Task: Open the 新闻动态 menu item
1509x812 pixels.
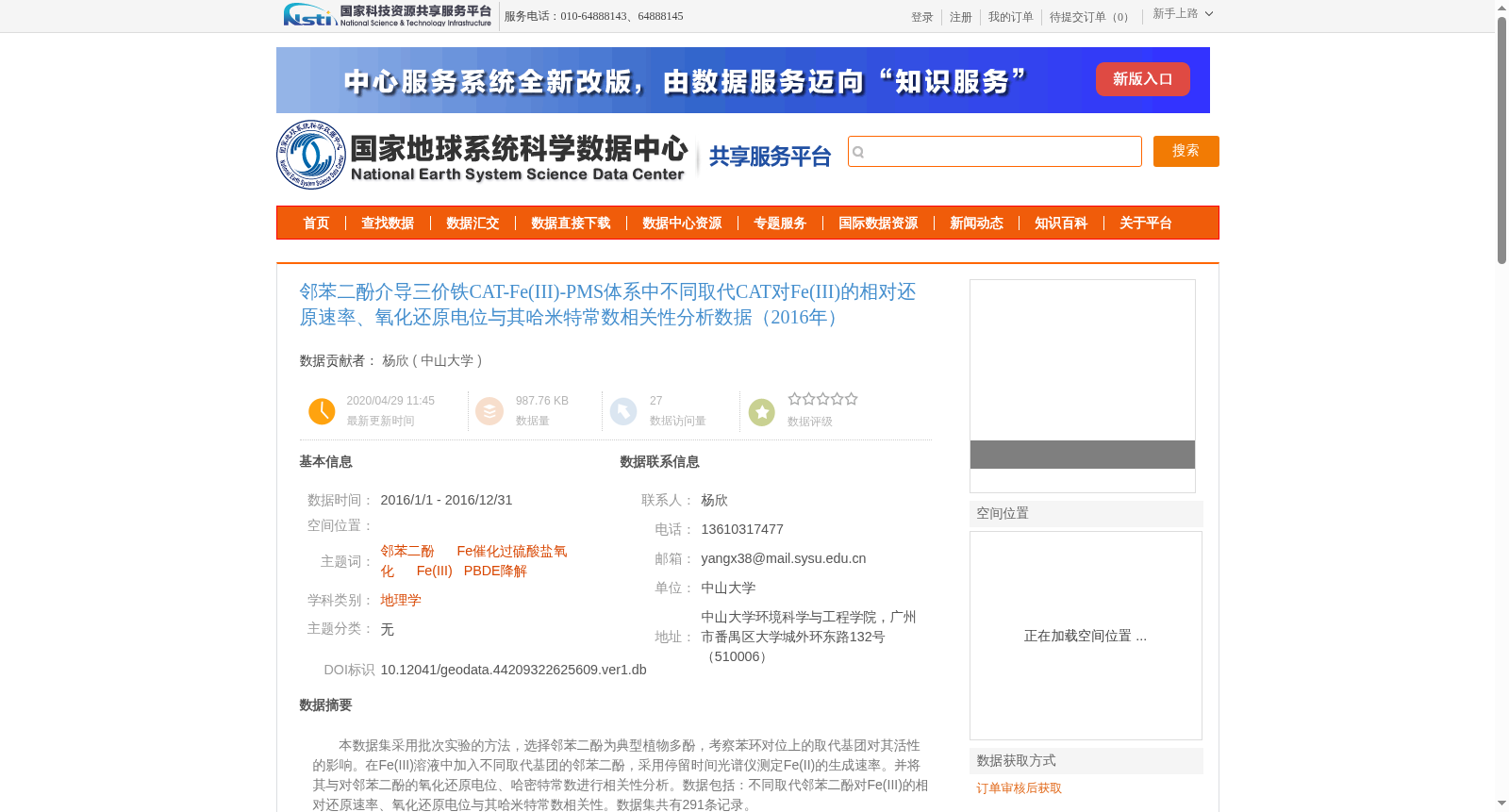Action: [976, 224]
